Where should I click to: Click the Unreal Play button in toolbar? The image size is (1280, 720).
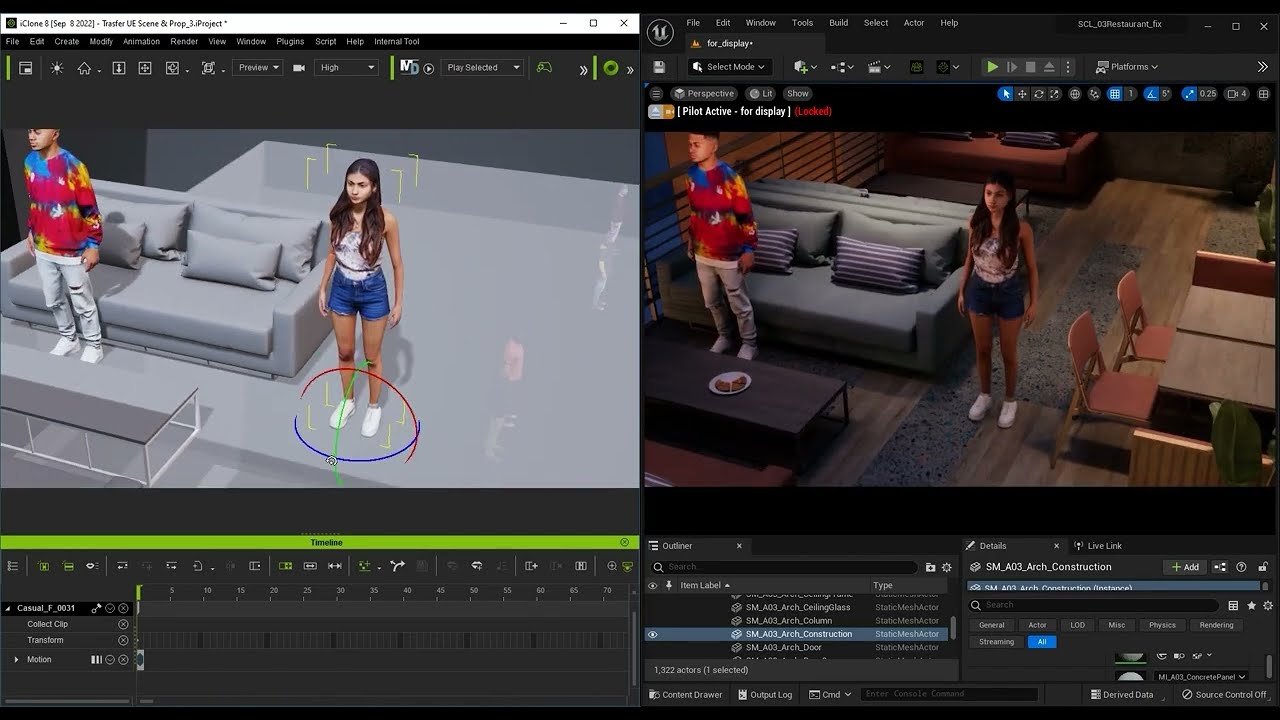tap(991, 67)
